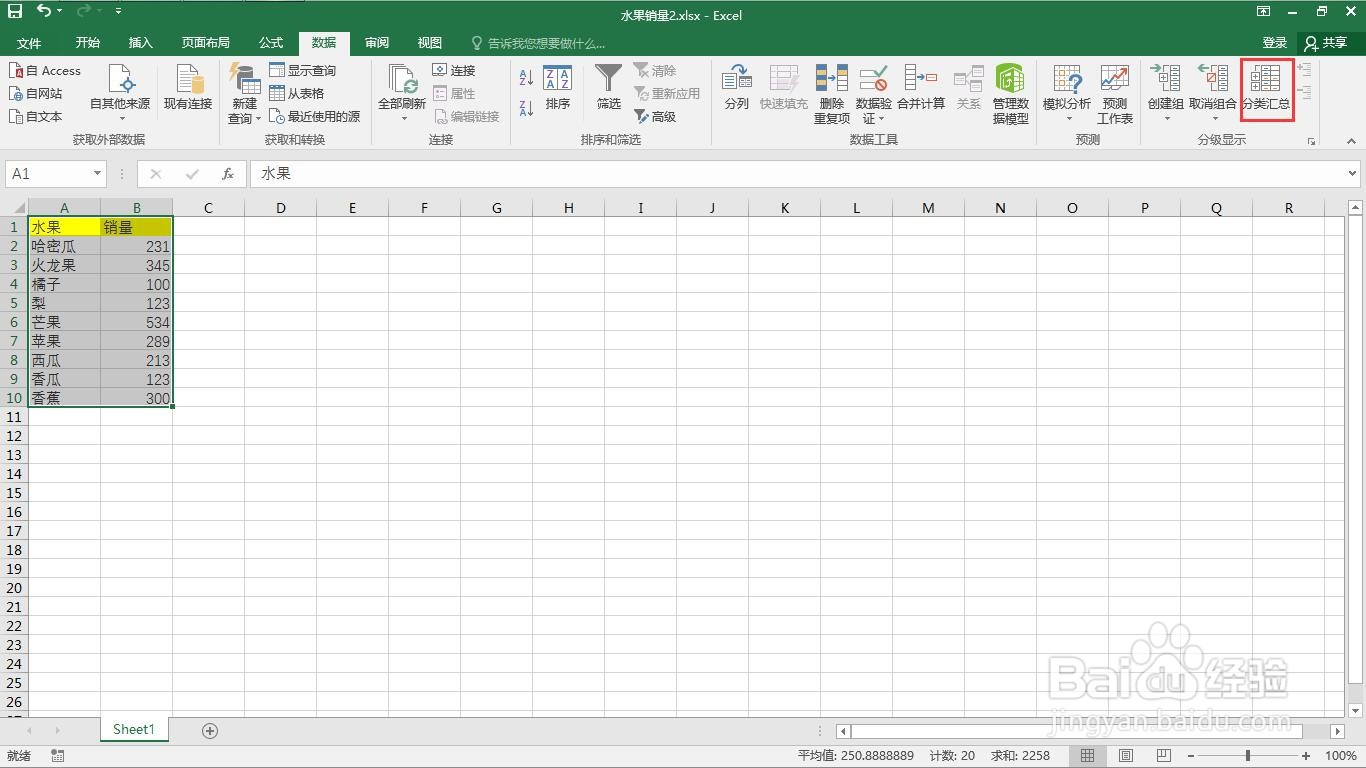This screenshot has height=768, width=1366.
Task: Open Consolidate (合并计算)
Action: point(921,88)
